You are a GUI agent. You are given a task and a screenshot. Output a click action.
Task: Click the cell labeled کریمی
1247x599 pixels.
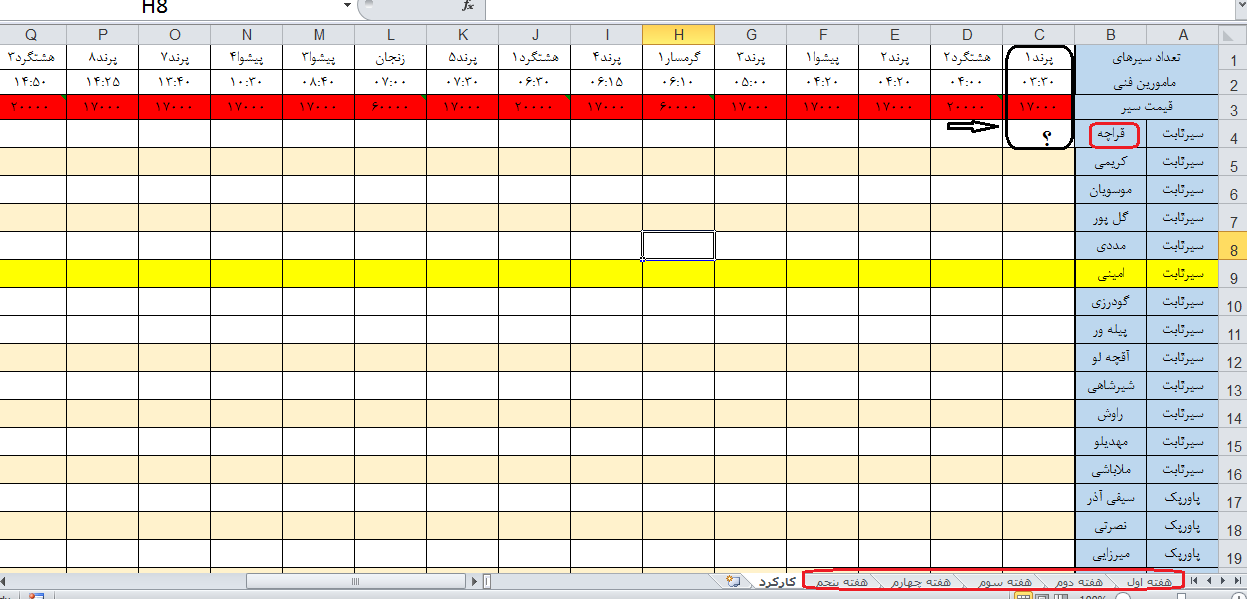(x=1112, y=161)
